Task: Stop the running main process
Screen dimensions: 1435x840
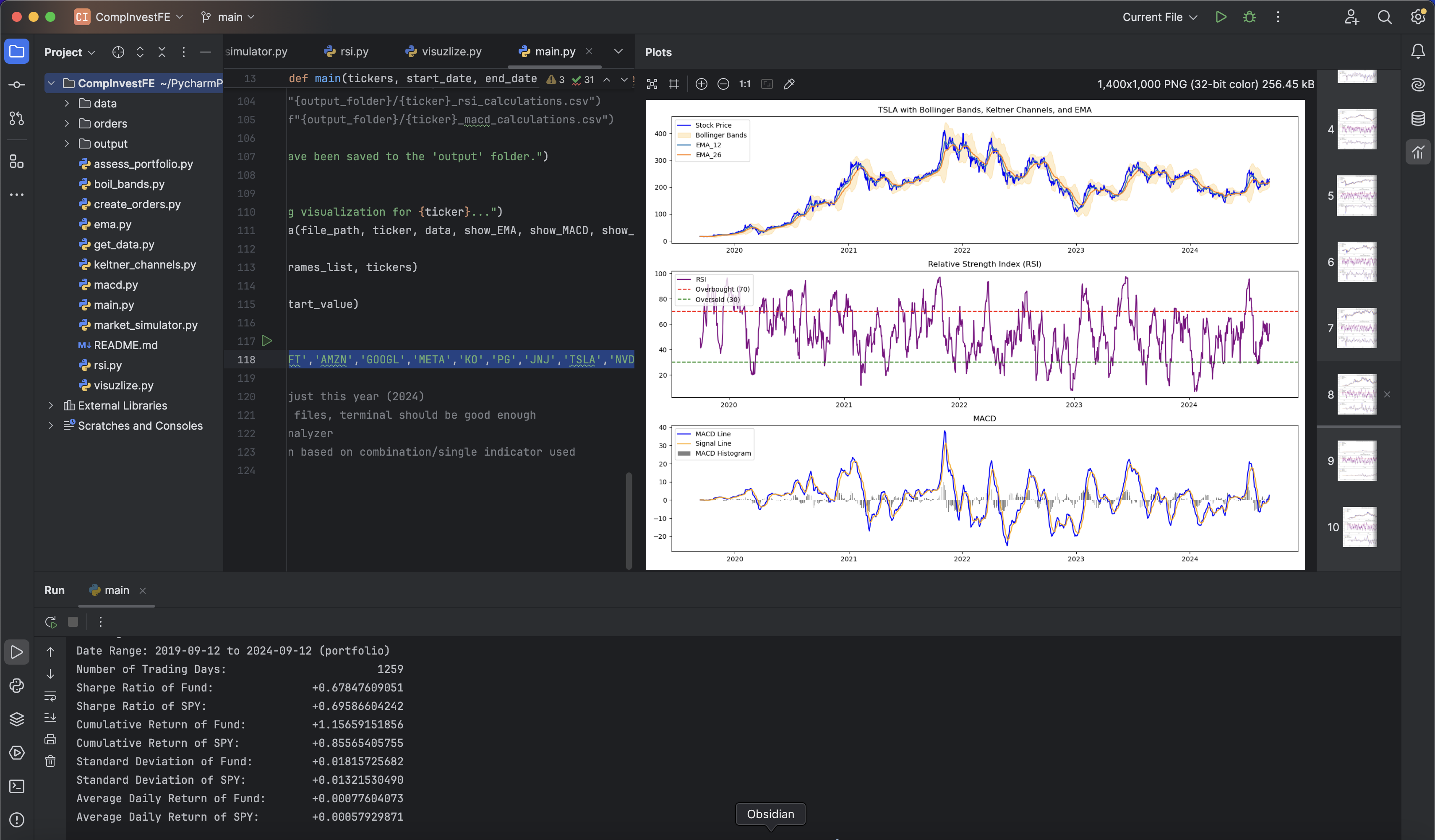Action: pos(73,622)
